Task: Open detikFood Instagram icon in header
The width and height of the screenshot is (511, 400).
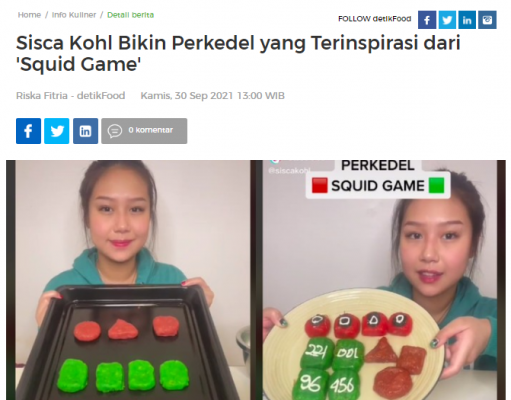Action: (x=487, y=20)
